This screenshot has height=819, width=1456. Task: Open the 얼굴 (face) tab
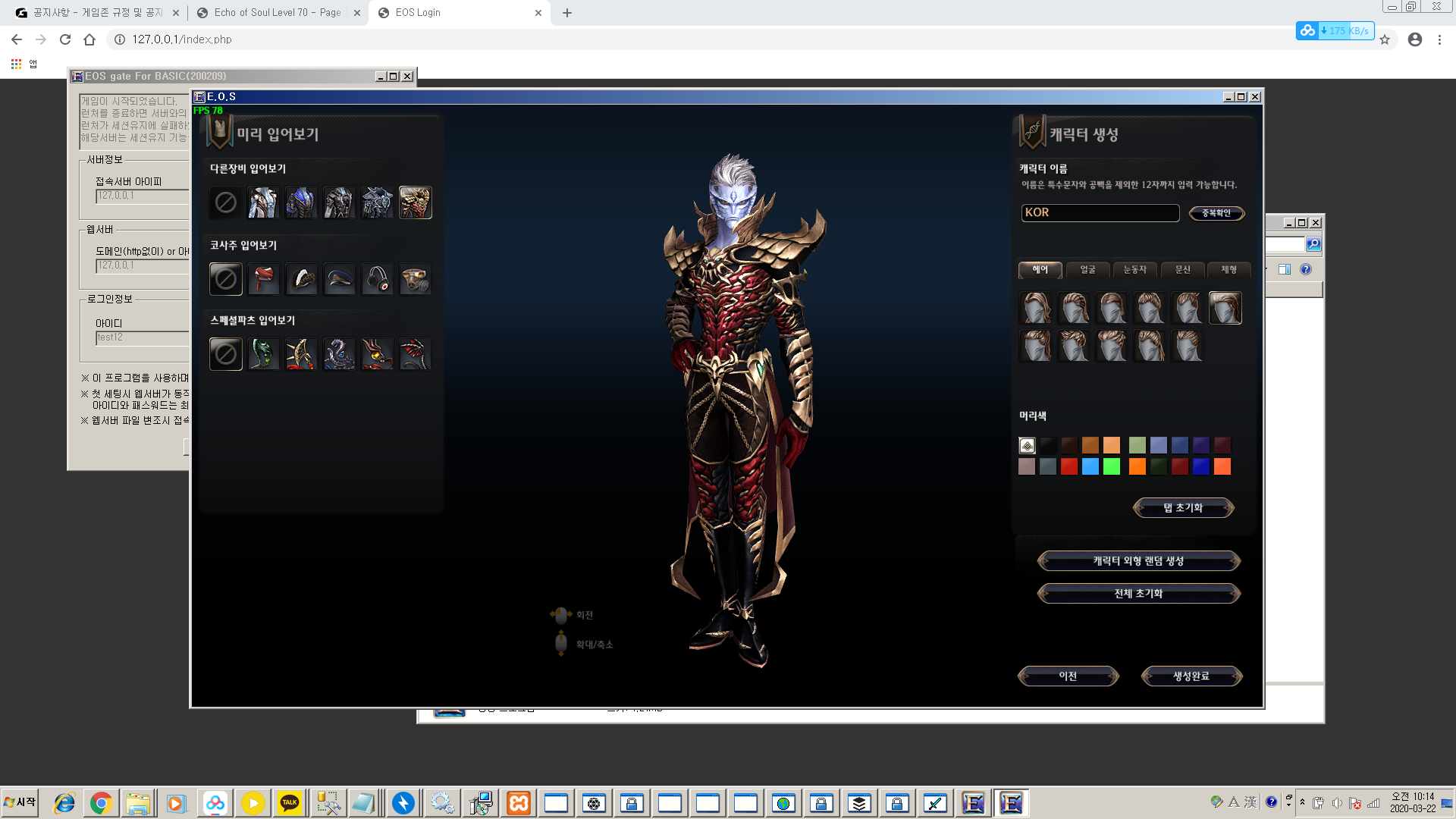tap(1087, 270)
